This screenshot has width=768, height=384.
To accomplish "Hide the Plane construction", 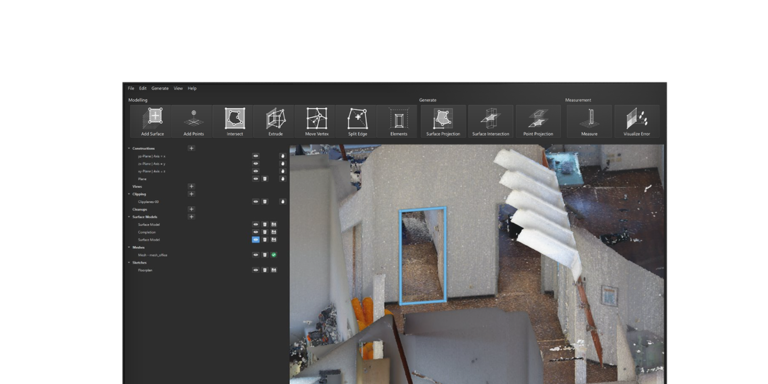I will (x=256, y=179).
